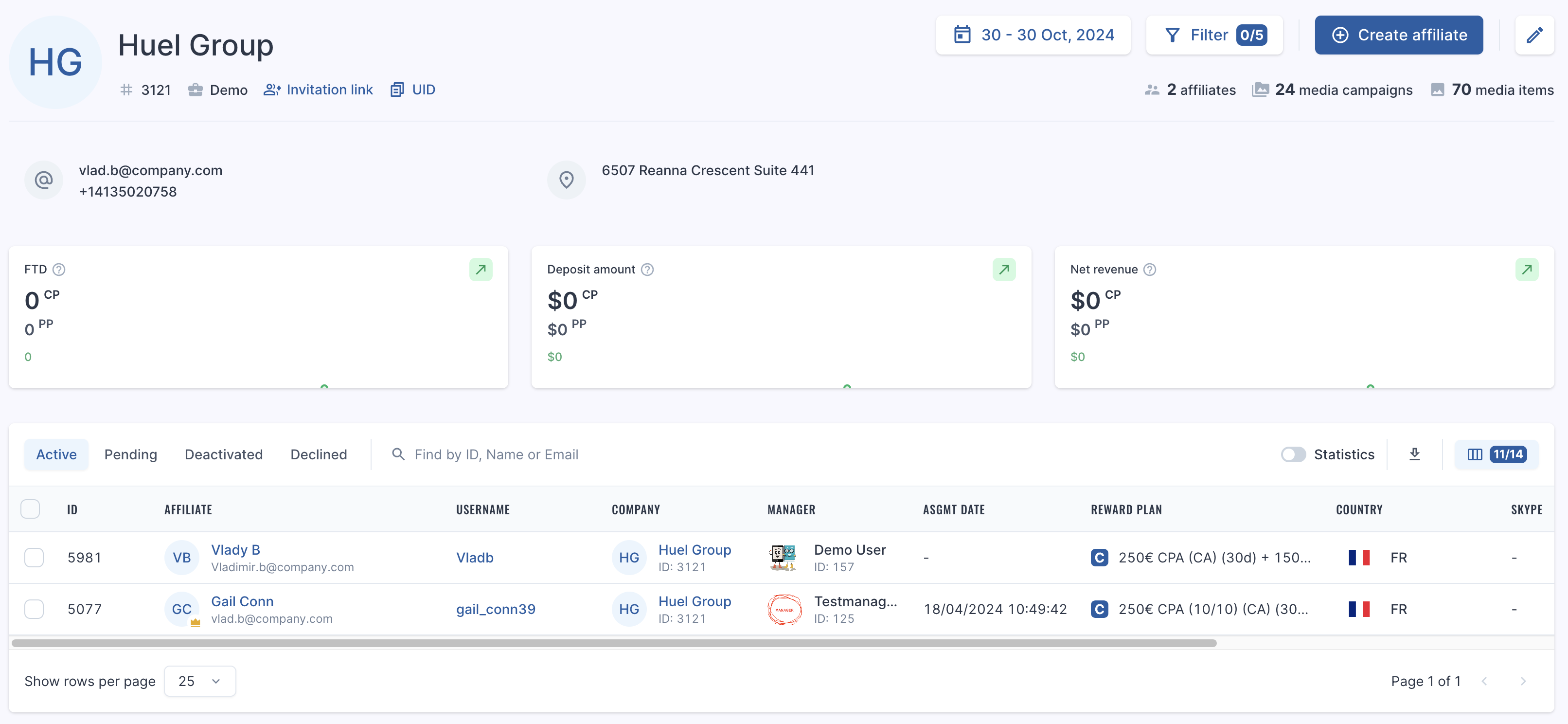
Task: Switch to the Pending tab
Action: pyautogui.click(x=131, y=454)
